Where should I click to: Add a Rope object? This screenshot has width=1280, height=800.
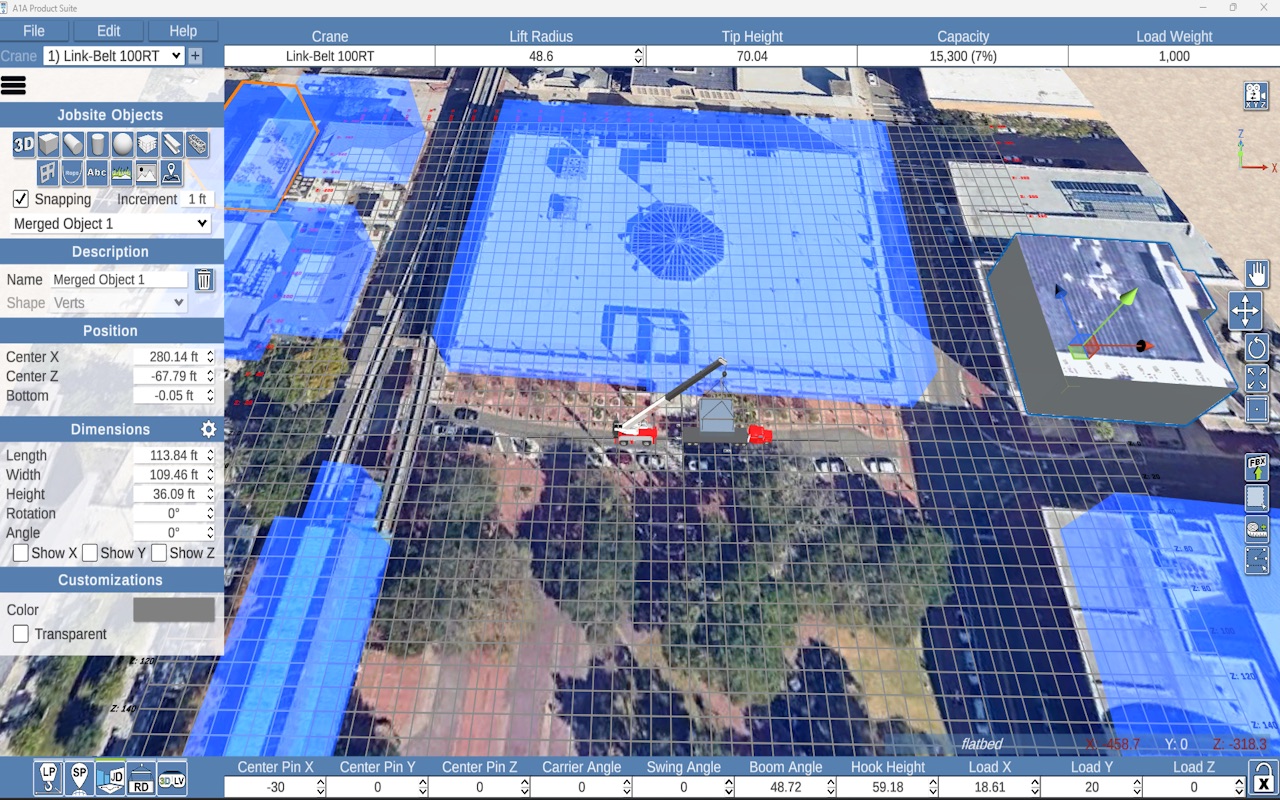tap(72, 173)
